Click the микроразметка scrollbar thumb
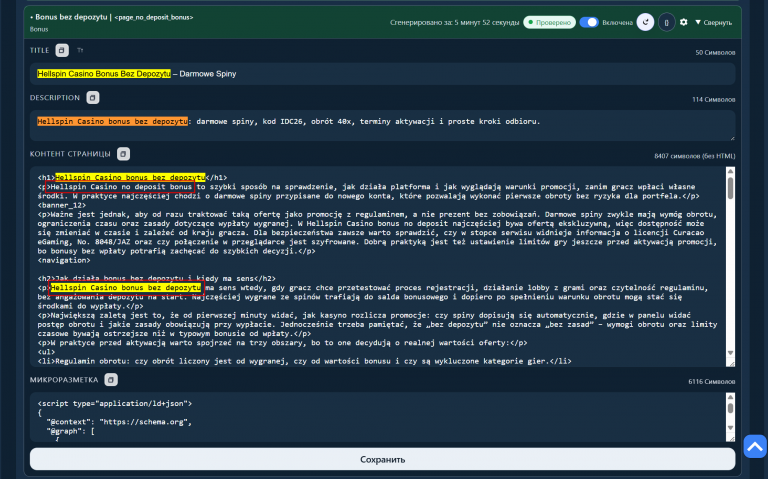This screenshot has height=479, width=768. point(730,408)
